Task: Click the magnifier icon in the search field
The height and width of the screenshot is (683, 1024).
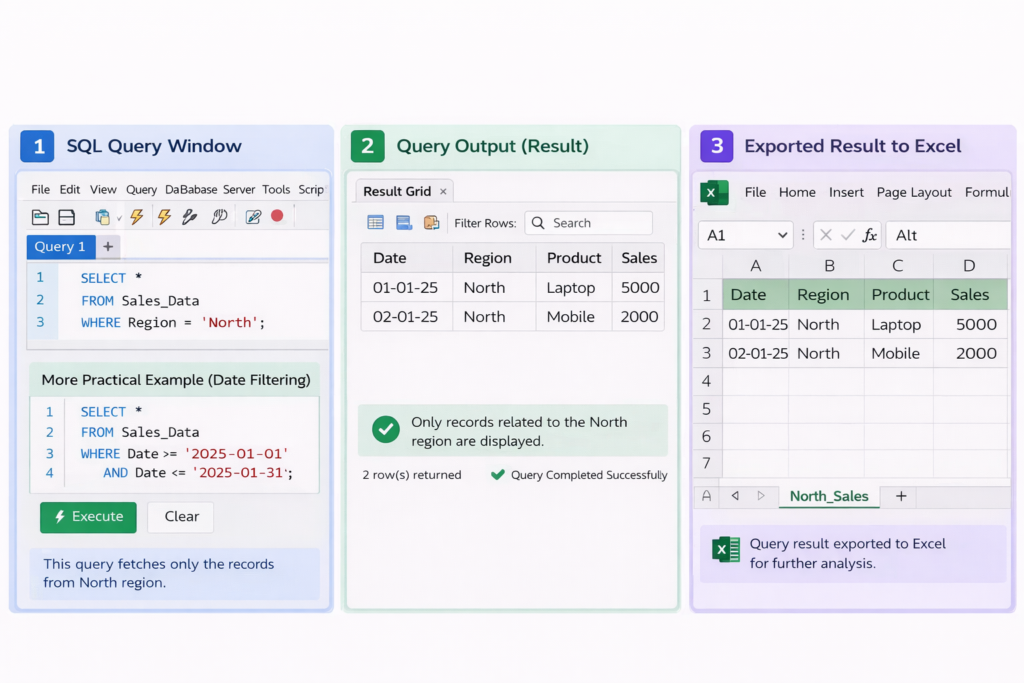Action: [x=538, y=223]
